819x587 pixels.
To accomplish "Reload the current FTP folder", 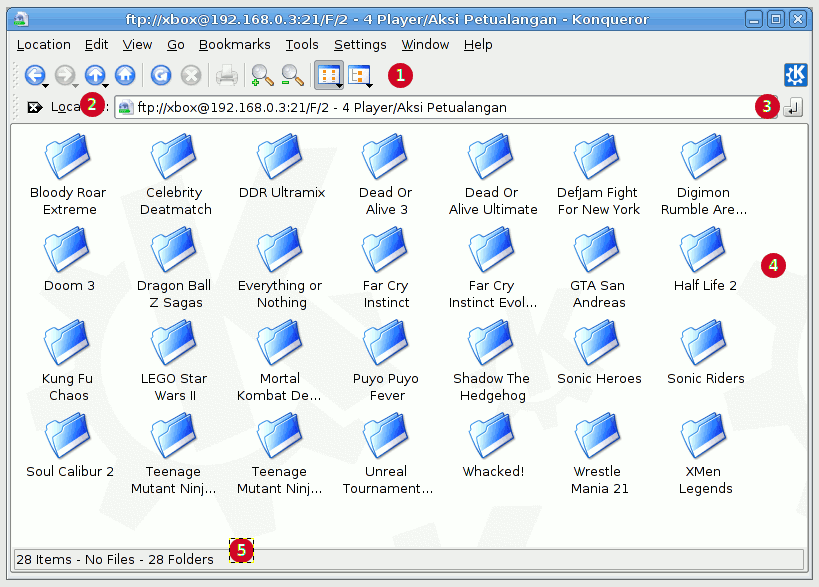I will (x=161, y=75).
